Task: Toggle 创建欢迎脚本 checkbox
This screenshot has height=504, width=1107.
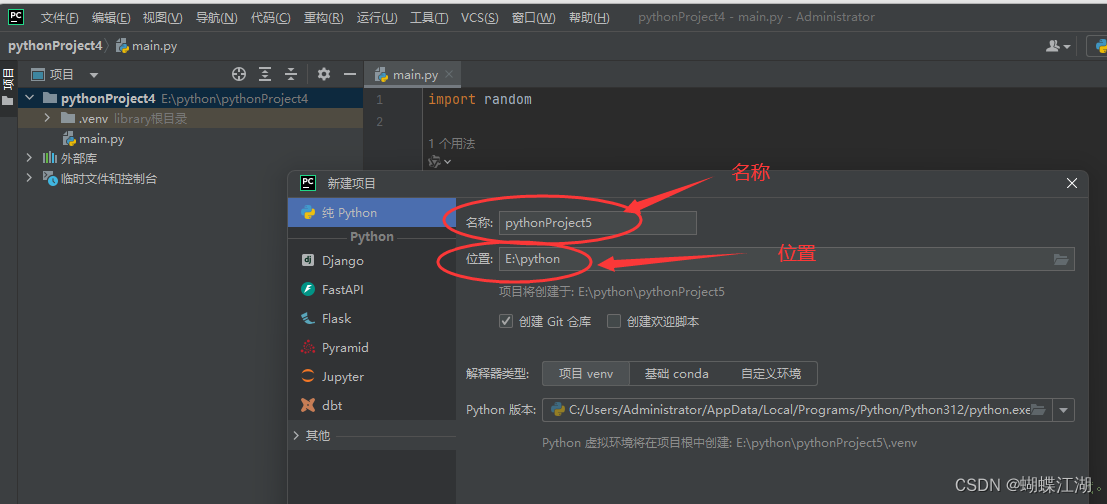Action: (x=614, y=321)
